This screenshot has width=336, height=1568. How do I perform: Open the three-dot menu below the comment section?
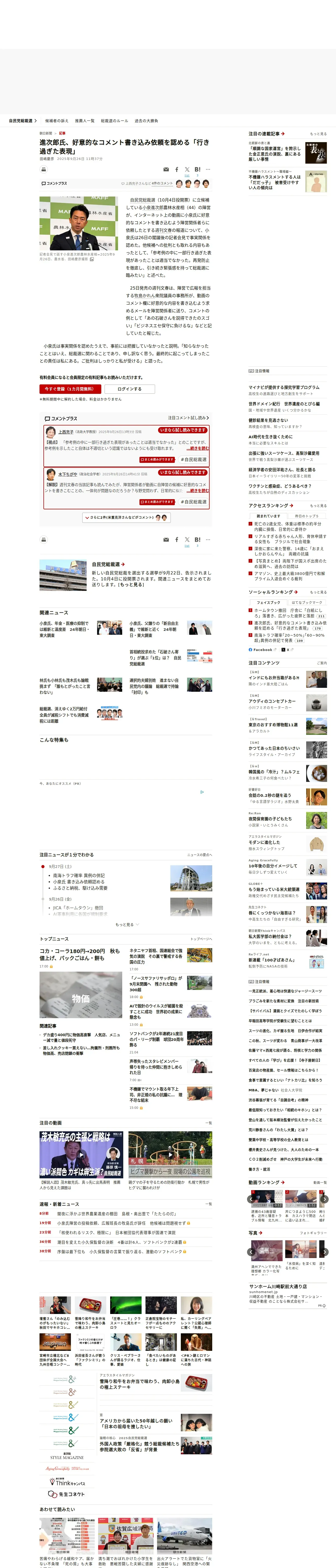(208, 539)
